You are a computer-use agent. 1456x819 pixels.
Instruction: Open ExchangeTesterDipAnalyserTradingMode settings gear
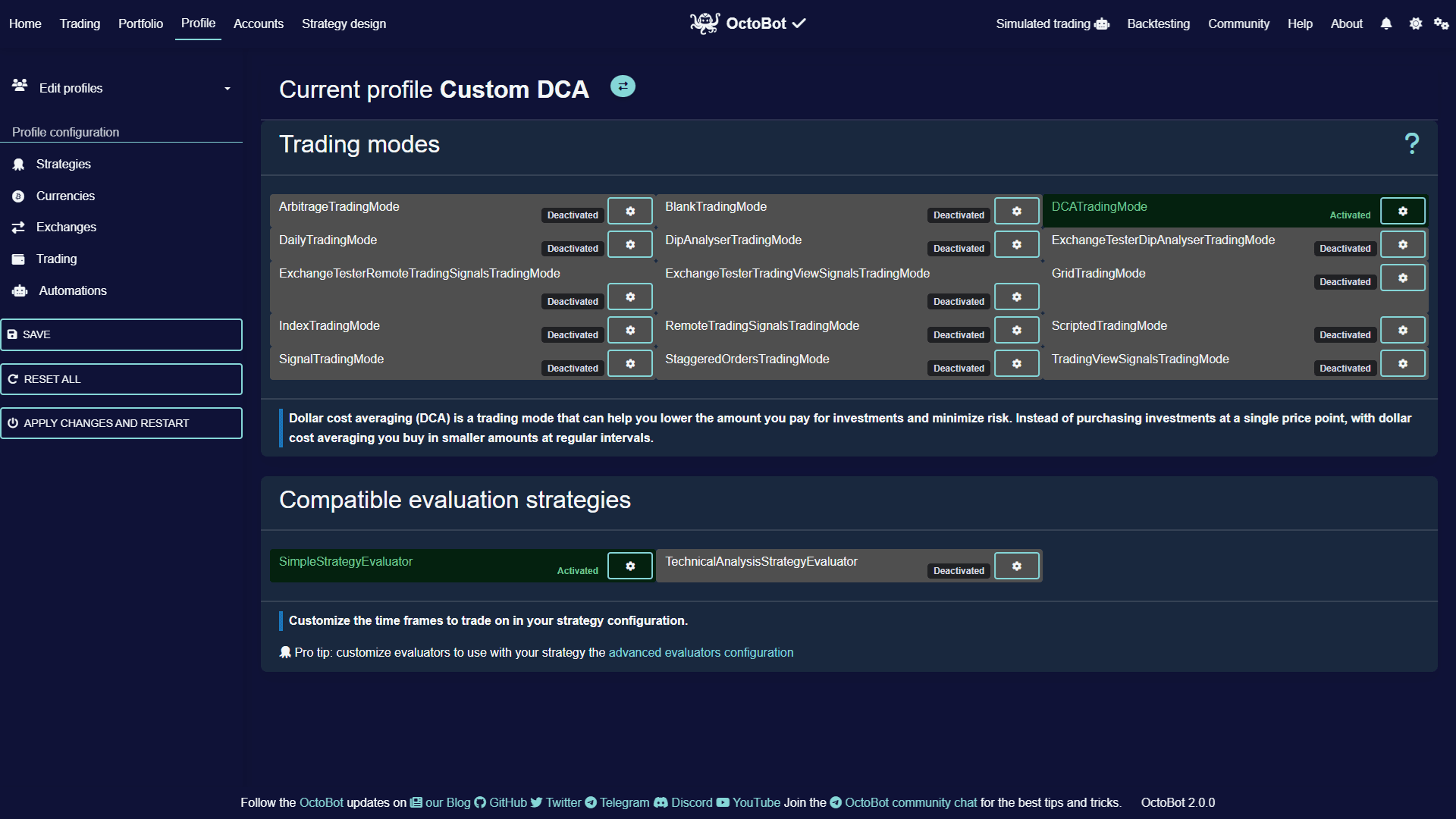coord(1402,244)
